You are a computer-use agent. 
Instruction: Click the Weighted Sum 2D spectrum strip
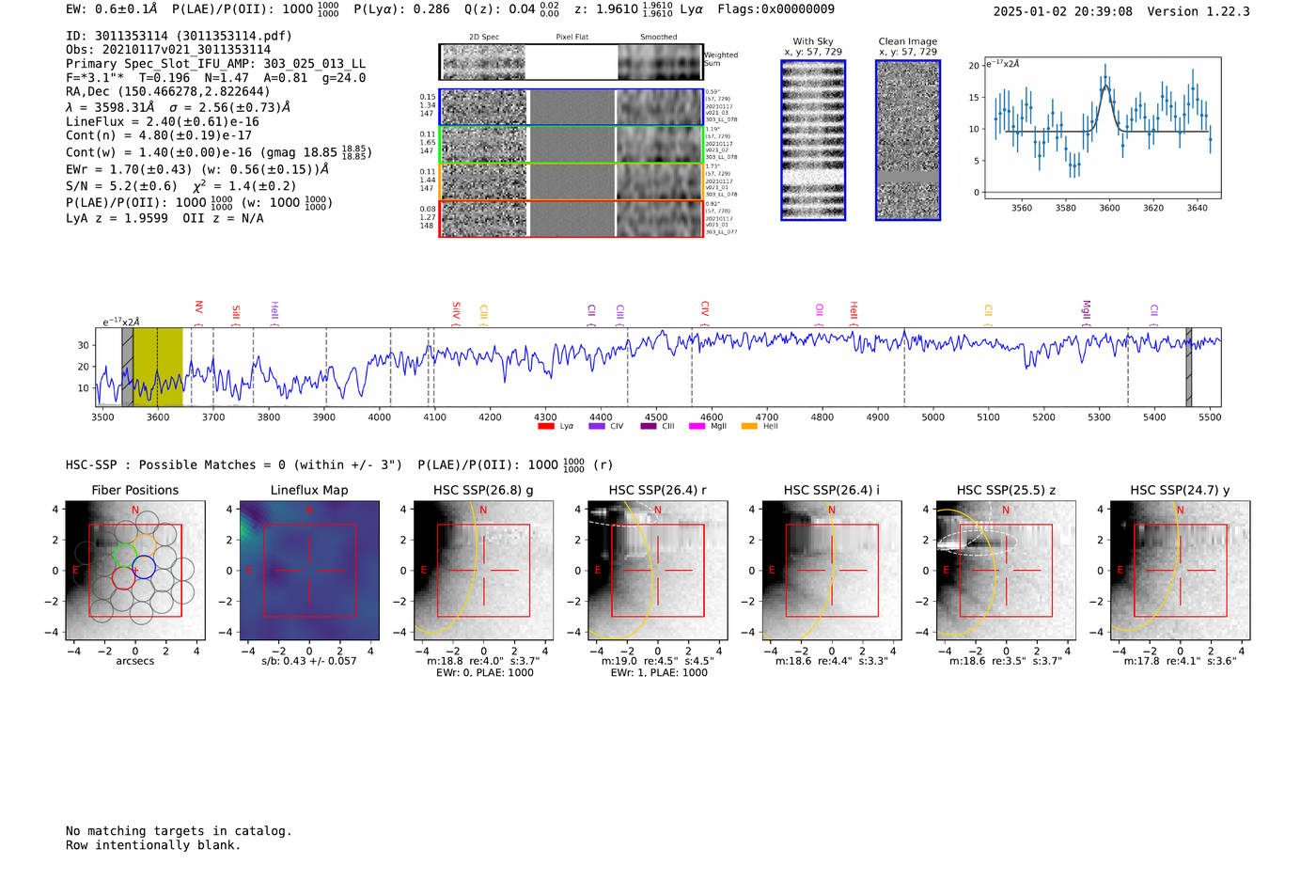tap(571, 62)
